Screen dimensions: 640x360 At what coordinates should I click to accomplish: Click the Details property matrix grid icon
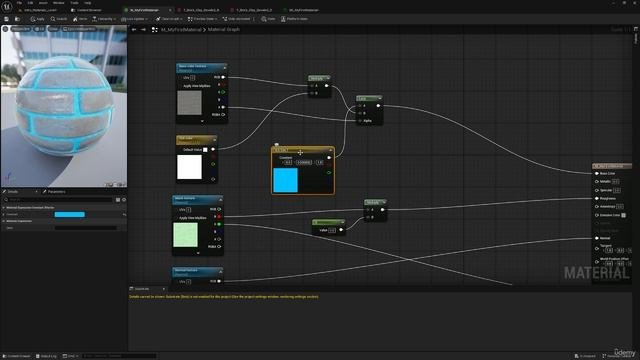click(x=118, y=200)
